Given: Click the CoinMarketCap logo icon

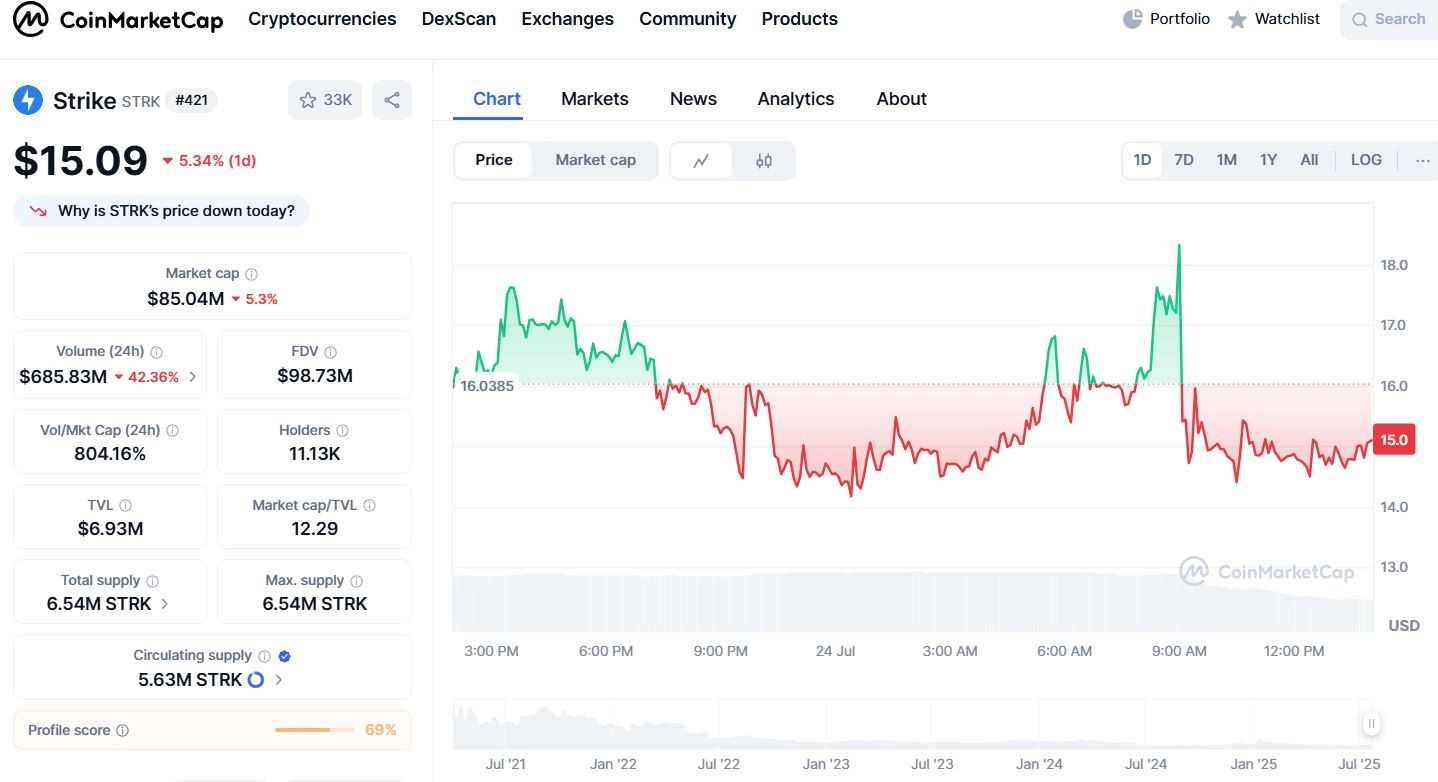Looking at the screenshot, I should 31,19.
